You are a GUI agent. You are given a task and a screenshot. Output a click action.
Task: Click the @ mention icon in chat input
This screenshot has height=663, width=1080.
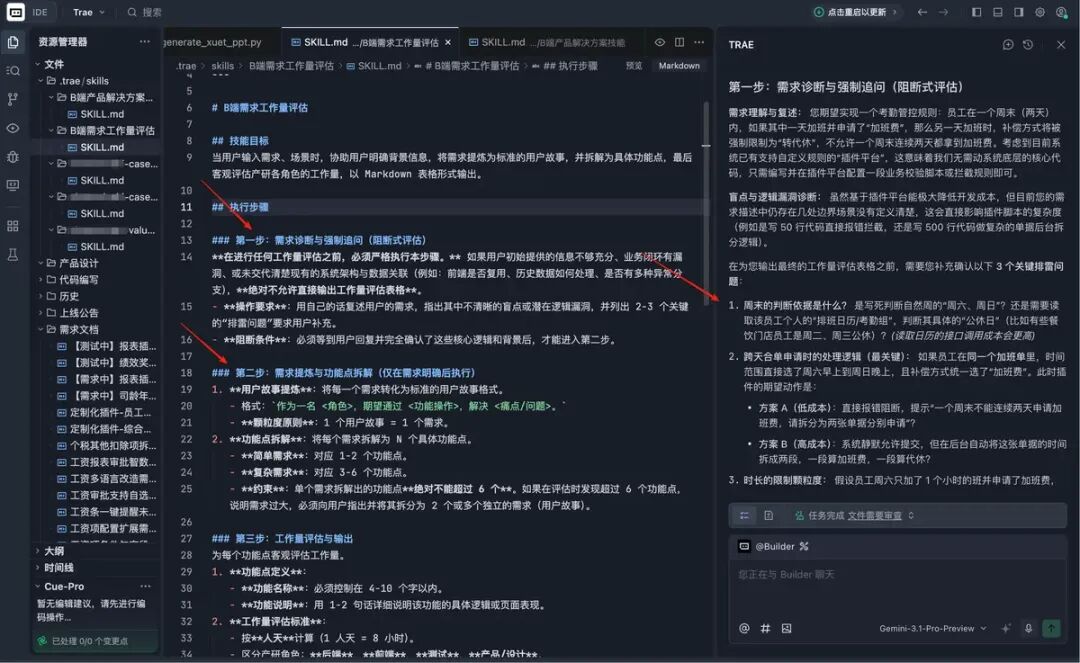[744, 628]
